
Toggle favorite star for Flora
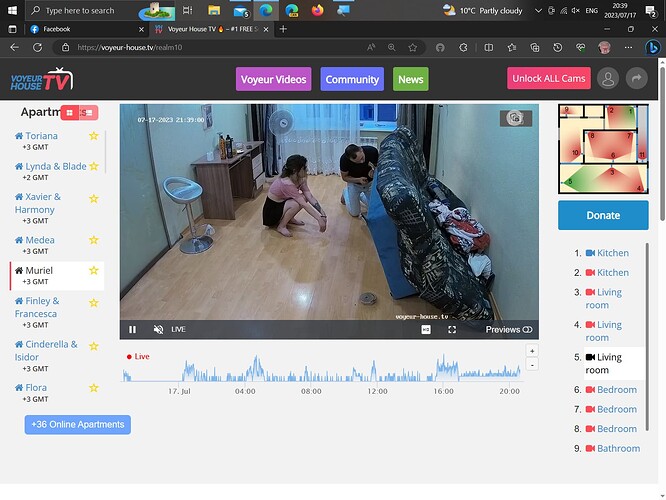[x=94, y=388]
